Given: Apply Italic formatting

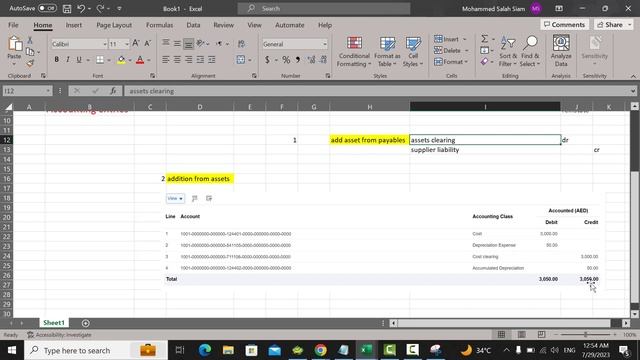Looking at the screenshot, I should coord(68,60).
